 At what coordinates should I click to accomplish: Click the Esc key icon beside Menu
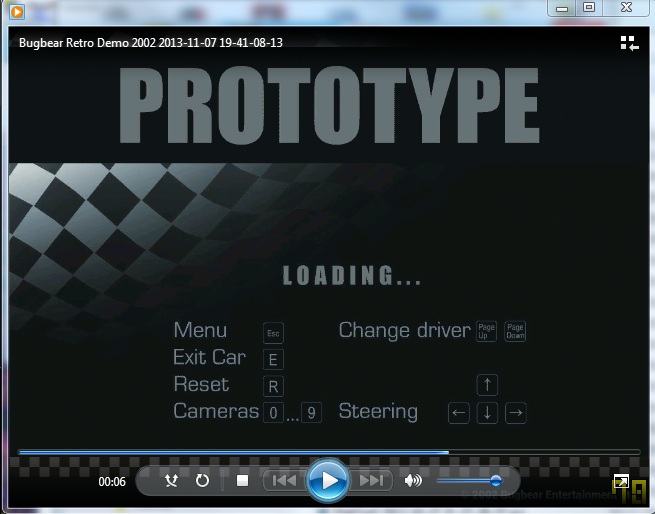273,333
